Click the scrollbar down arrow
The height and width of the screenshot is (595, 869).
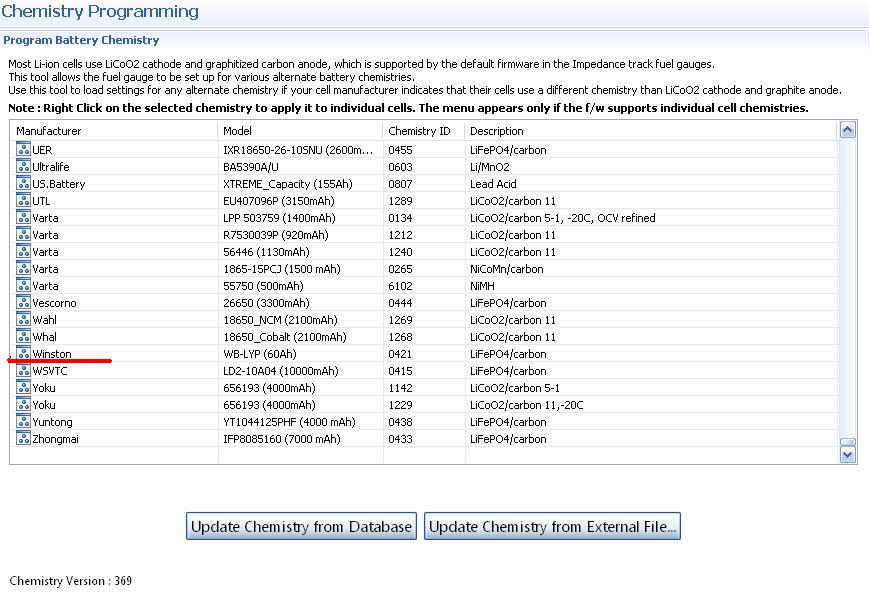(848, 455)
